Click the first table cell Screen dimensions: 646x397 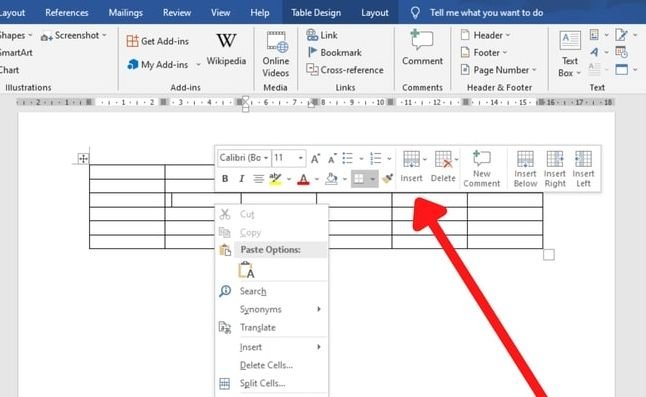(127, 172)
